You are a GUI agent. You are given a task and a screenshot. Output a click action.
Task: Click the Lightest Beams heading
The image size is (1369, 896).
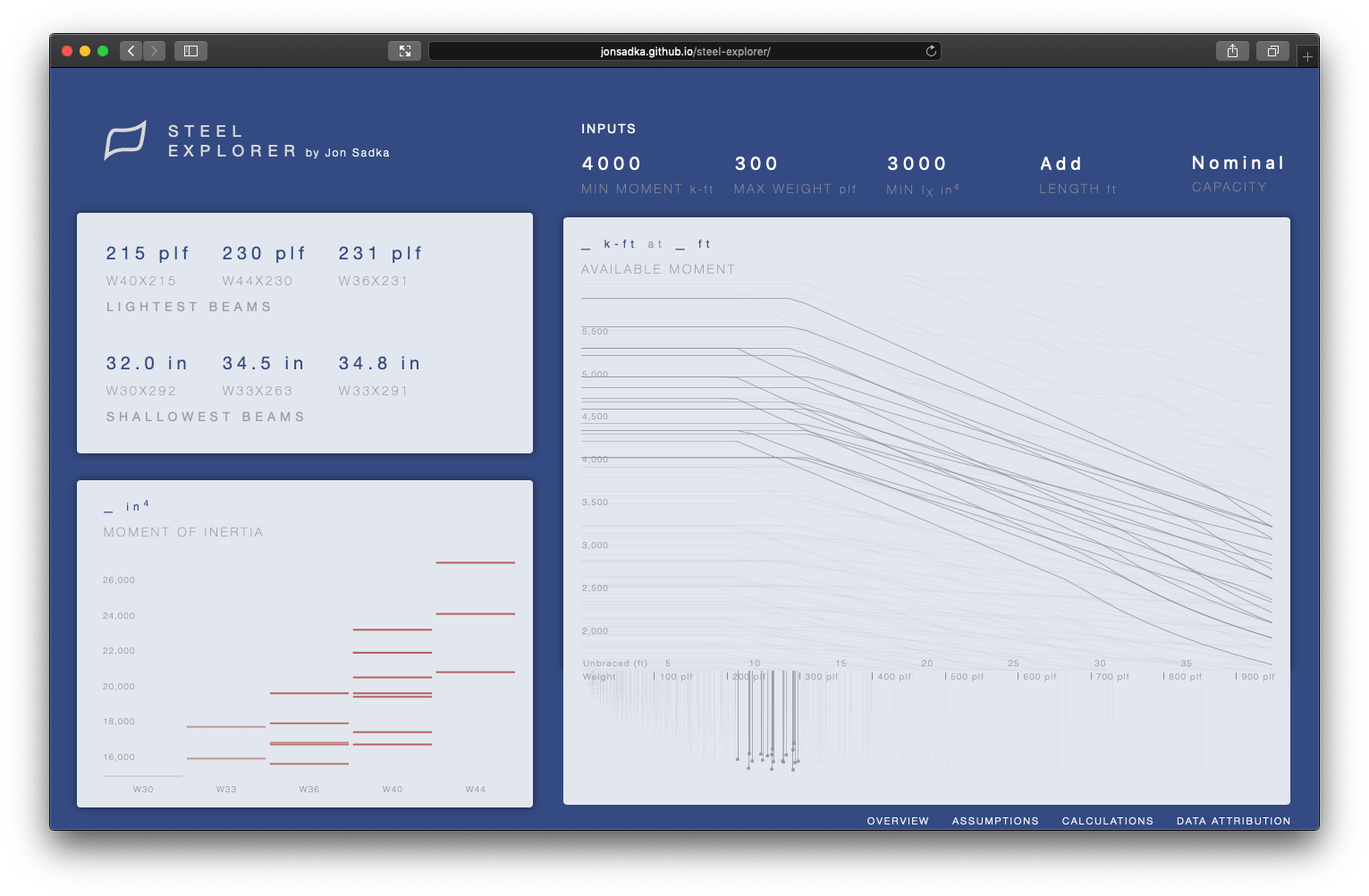(x=189, y=307)
